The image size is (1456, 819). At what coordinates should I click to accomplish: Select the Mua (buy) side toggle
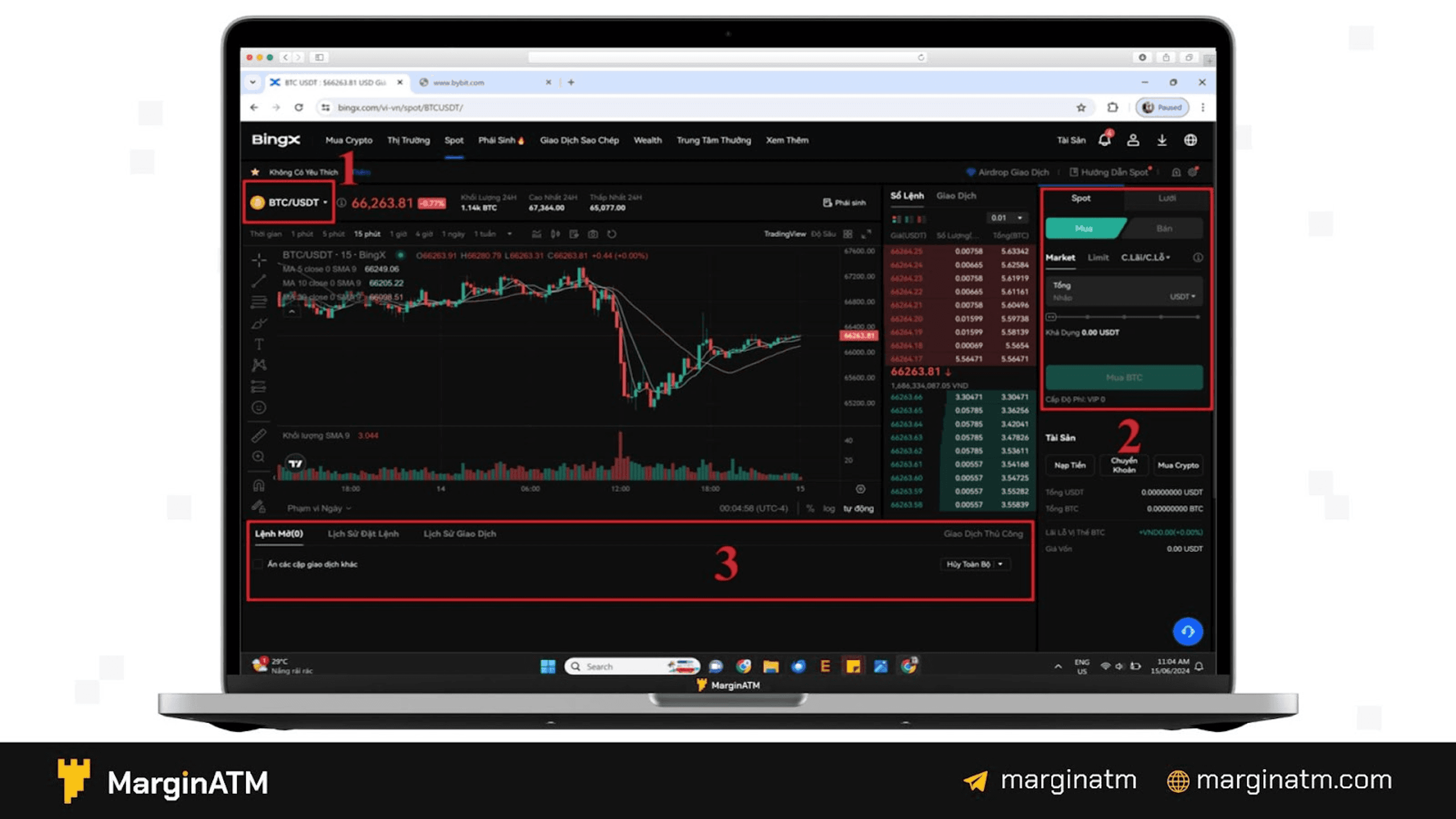(x=1084, y=229)
